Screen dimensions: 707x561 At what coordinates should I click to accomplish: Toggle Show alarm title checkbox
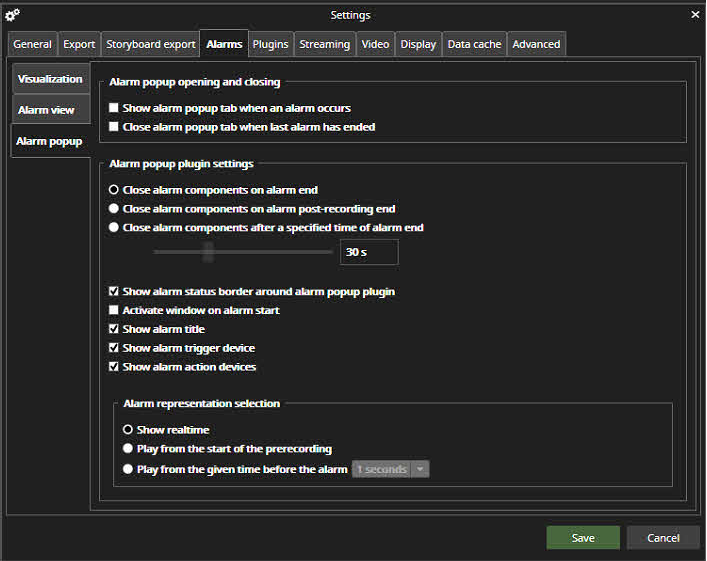coord(114,329)
